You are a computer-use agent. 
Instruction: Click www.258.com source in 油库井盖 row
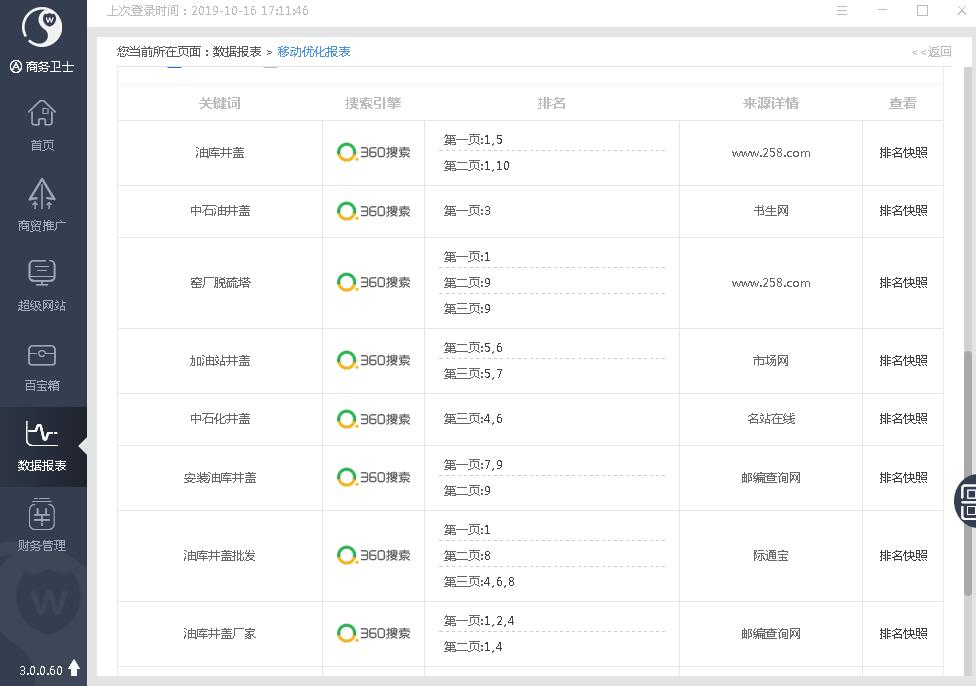pos(770,153)
